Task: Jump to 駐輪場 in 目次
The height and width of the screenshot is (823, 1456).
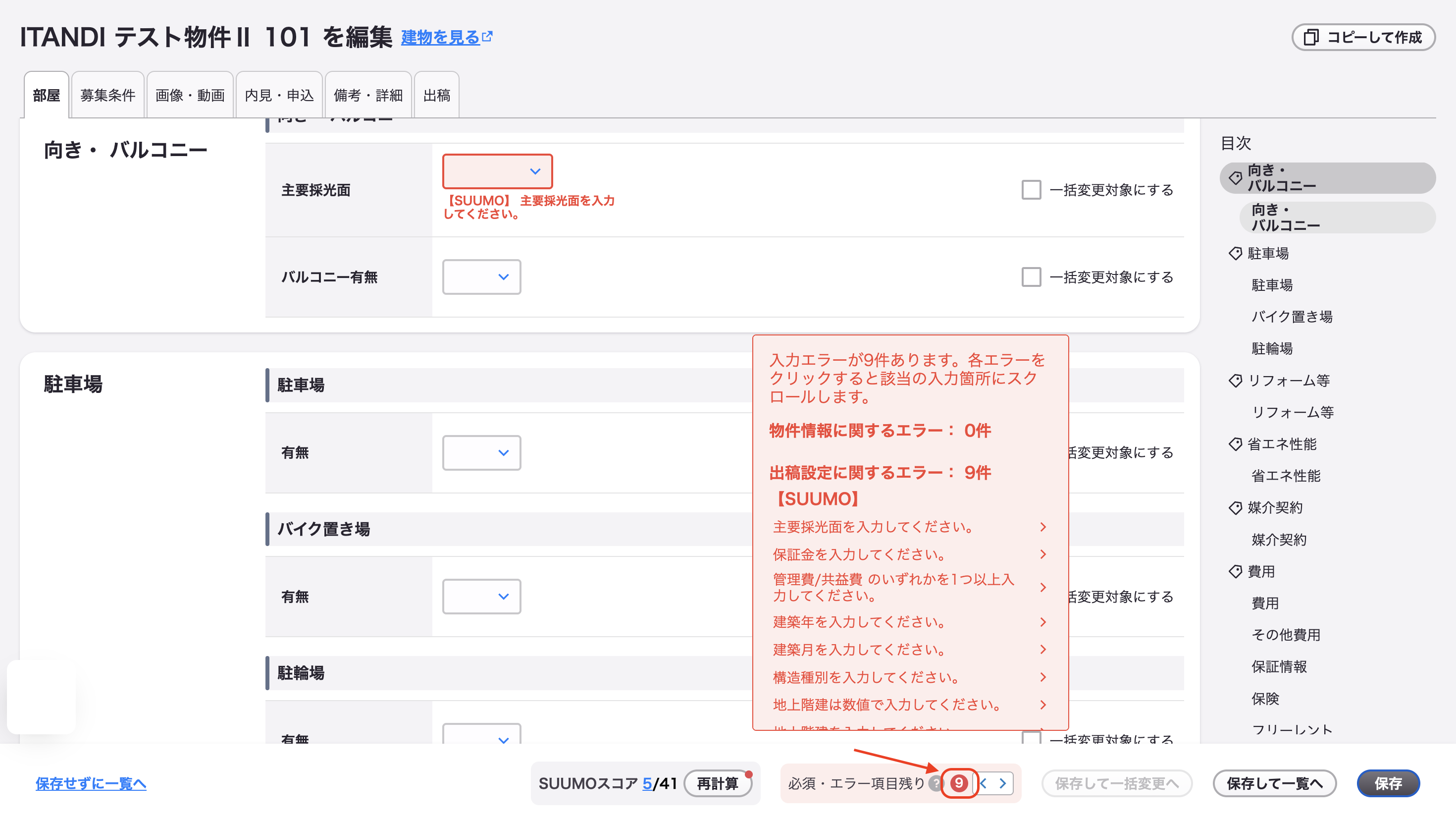Action: pyautogui.click(x=1272, y=348)
